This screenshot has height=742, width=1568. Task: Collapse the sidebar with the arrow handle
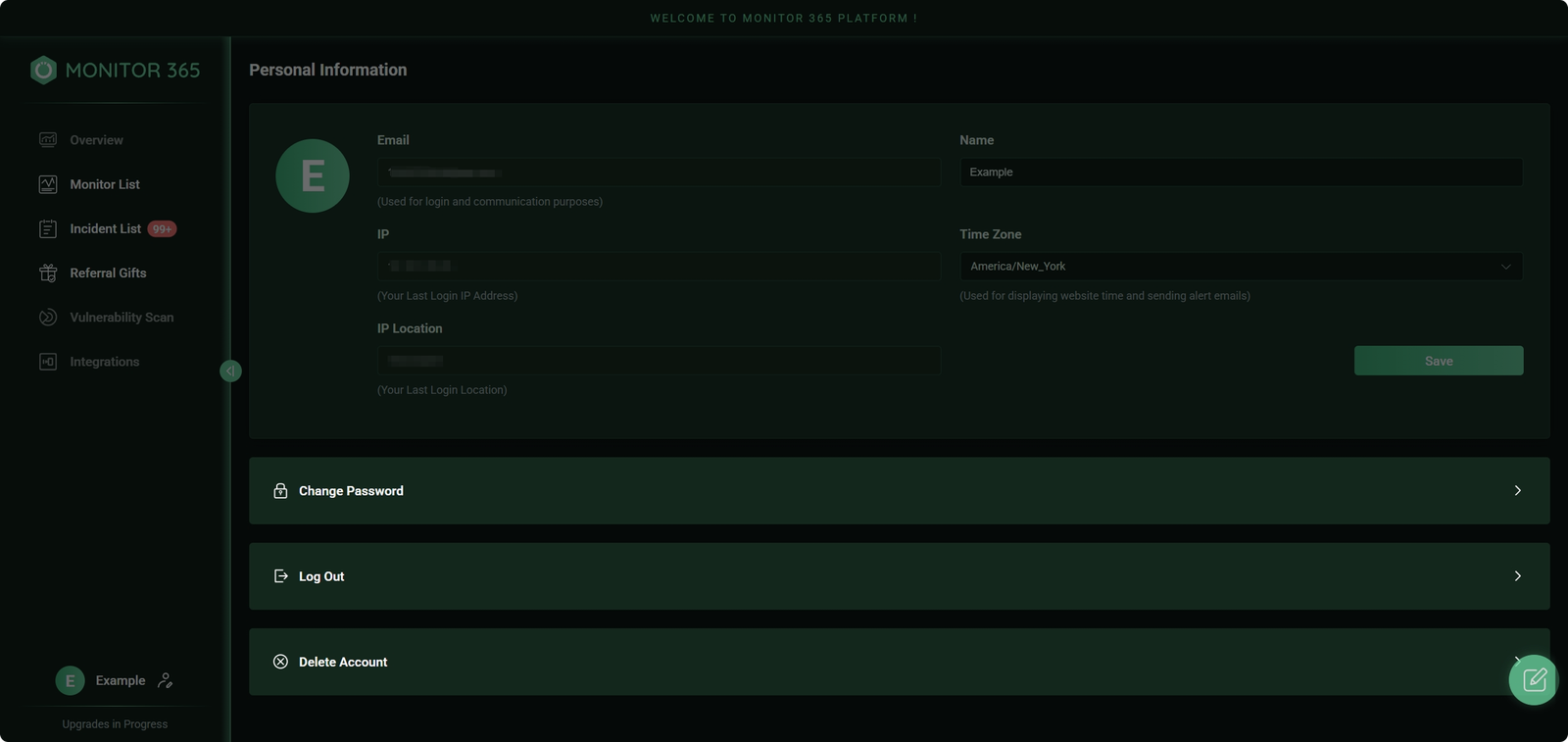pyautogui.click(x=230, y=371)
